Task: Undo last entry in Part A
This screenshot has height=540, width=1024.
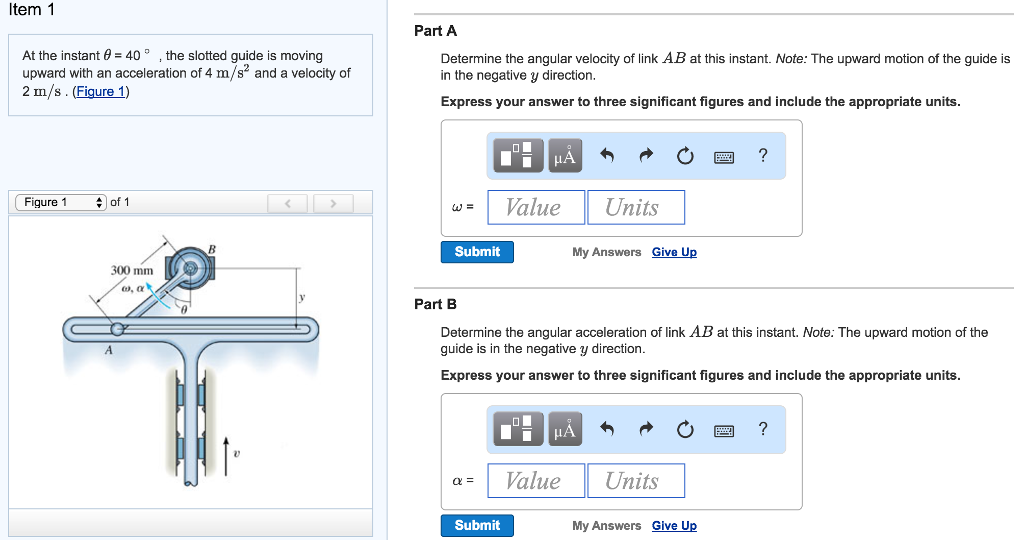Action: point(607,155)
